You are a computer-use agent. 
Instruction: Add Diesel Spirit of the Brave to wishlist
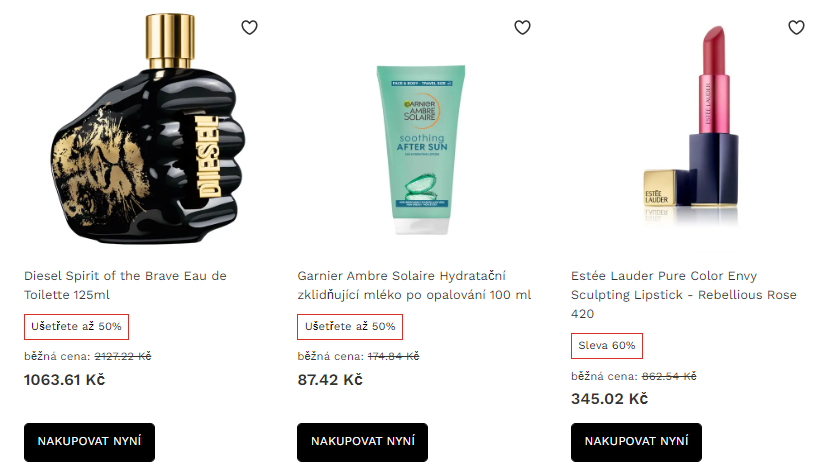click(x=250, y=27)
